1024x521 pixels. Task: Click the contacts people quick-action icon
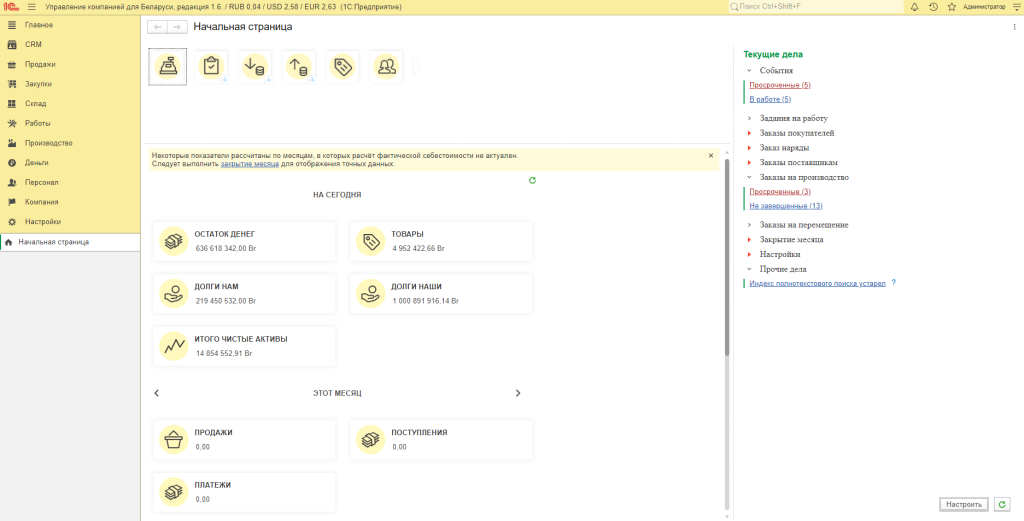[x=386, y=66]
